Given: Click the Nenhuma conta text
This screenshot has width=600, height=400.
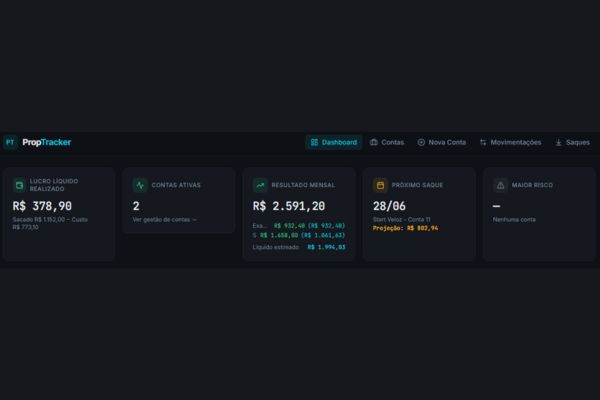Looking at the screenshot, I should [514, 220].
